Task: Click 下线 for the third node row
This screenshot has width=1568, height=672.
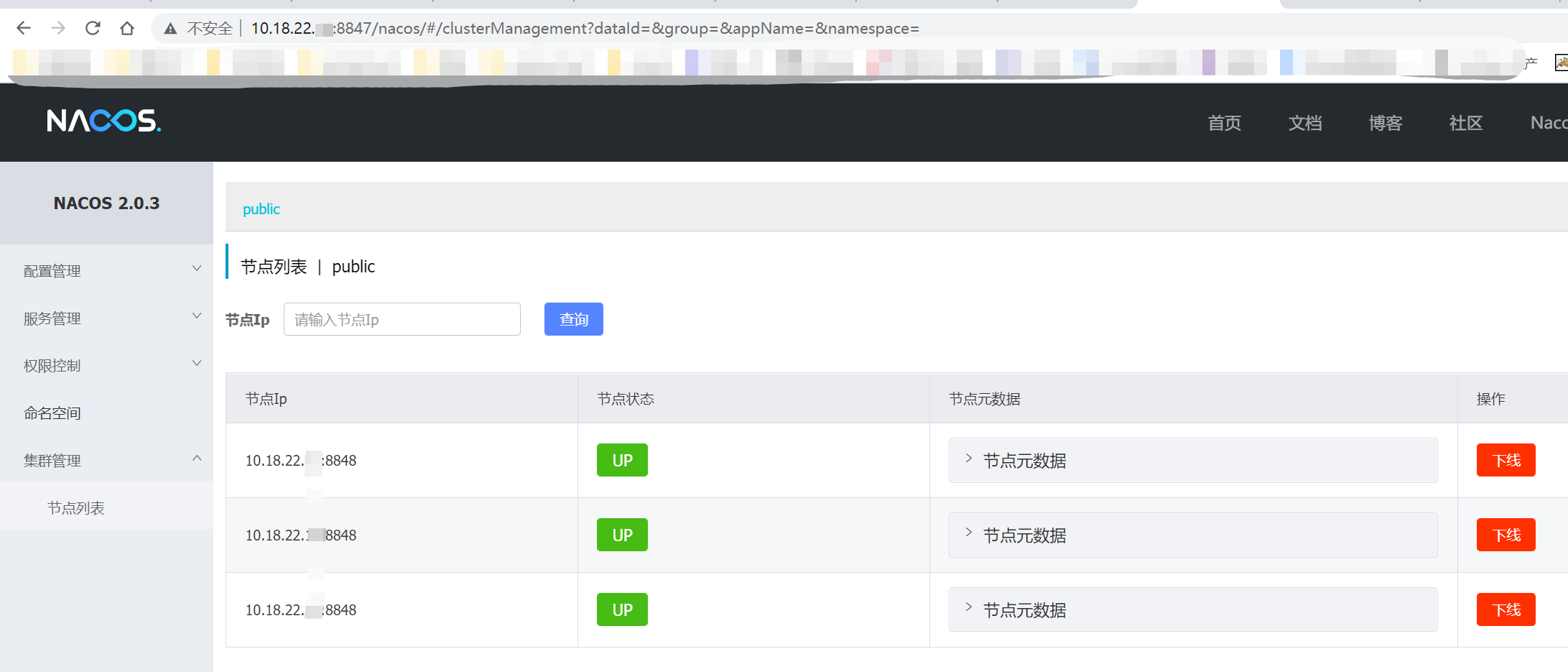Action: coord(1506,609)
